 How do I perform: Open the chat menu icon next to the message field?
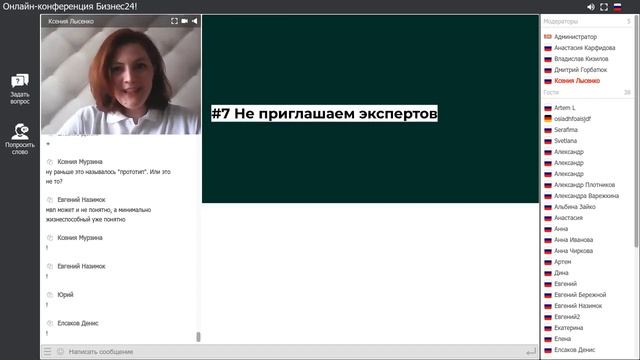tap(47, 351)
